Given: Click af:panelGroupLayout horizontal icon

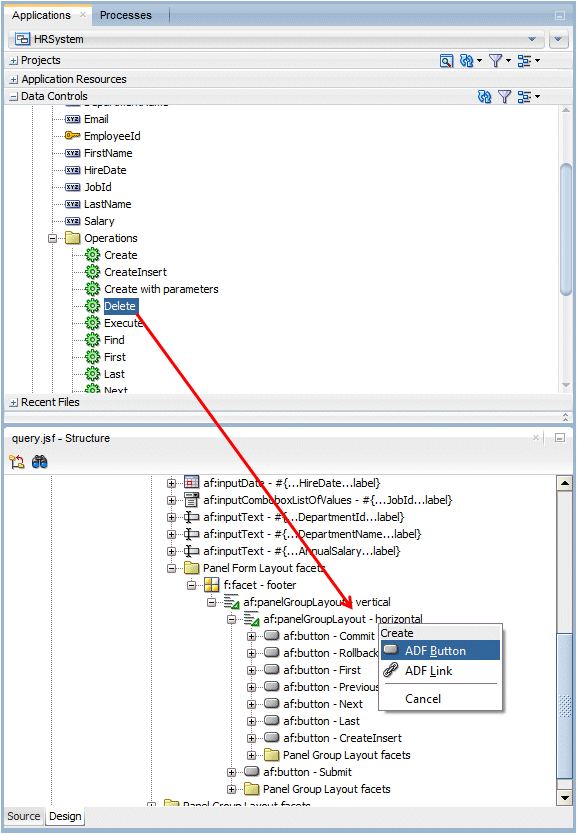Looking at the screenshot, I should click(252, 619).
